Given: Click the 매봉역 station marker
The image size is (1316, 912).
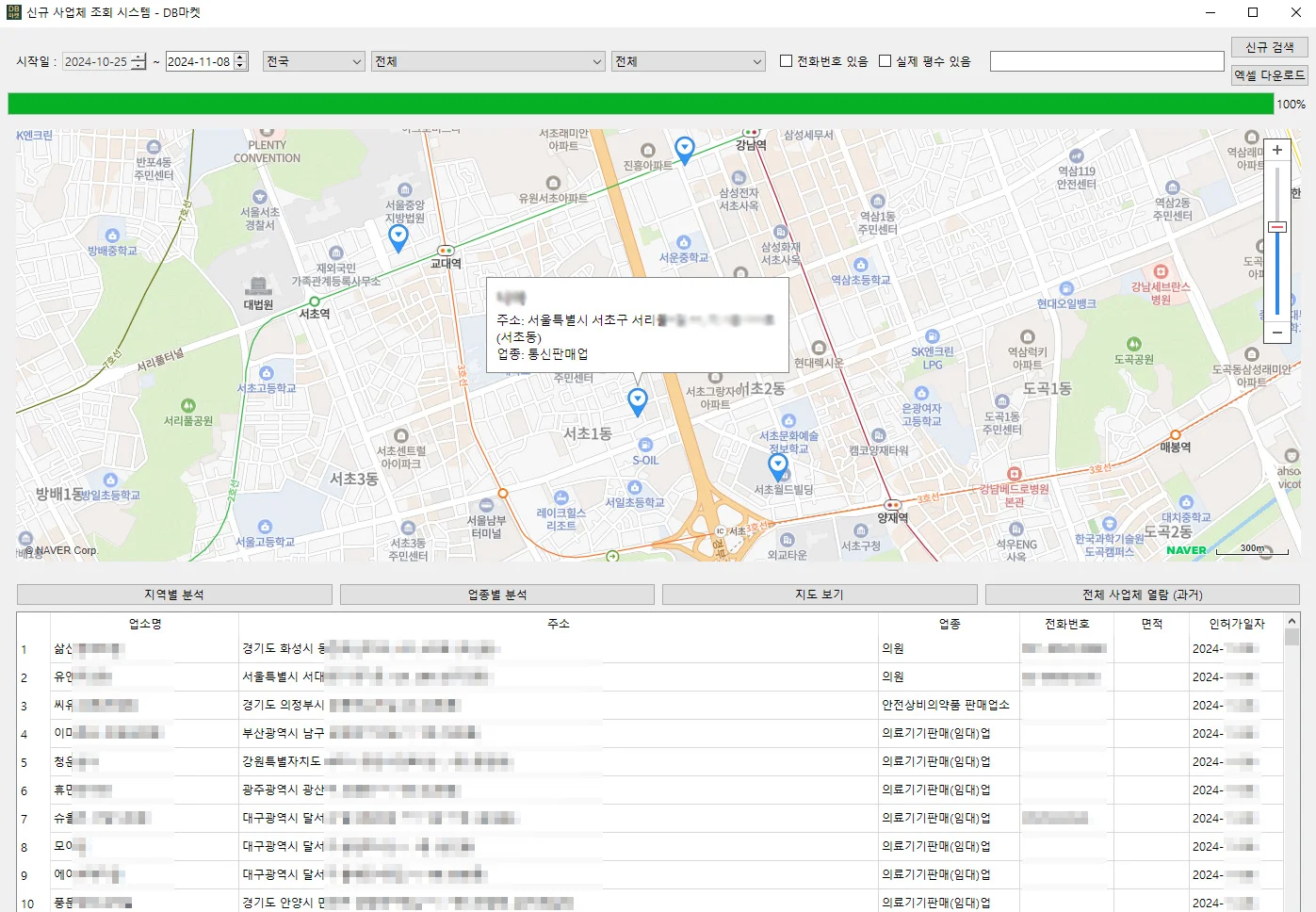Looking at the screenshot, I should point(1175,435).
